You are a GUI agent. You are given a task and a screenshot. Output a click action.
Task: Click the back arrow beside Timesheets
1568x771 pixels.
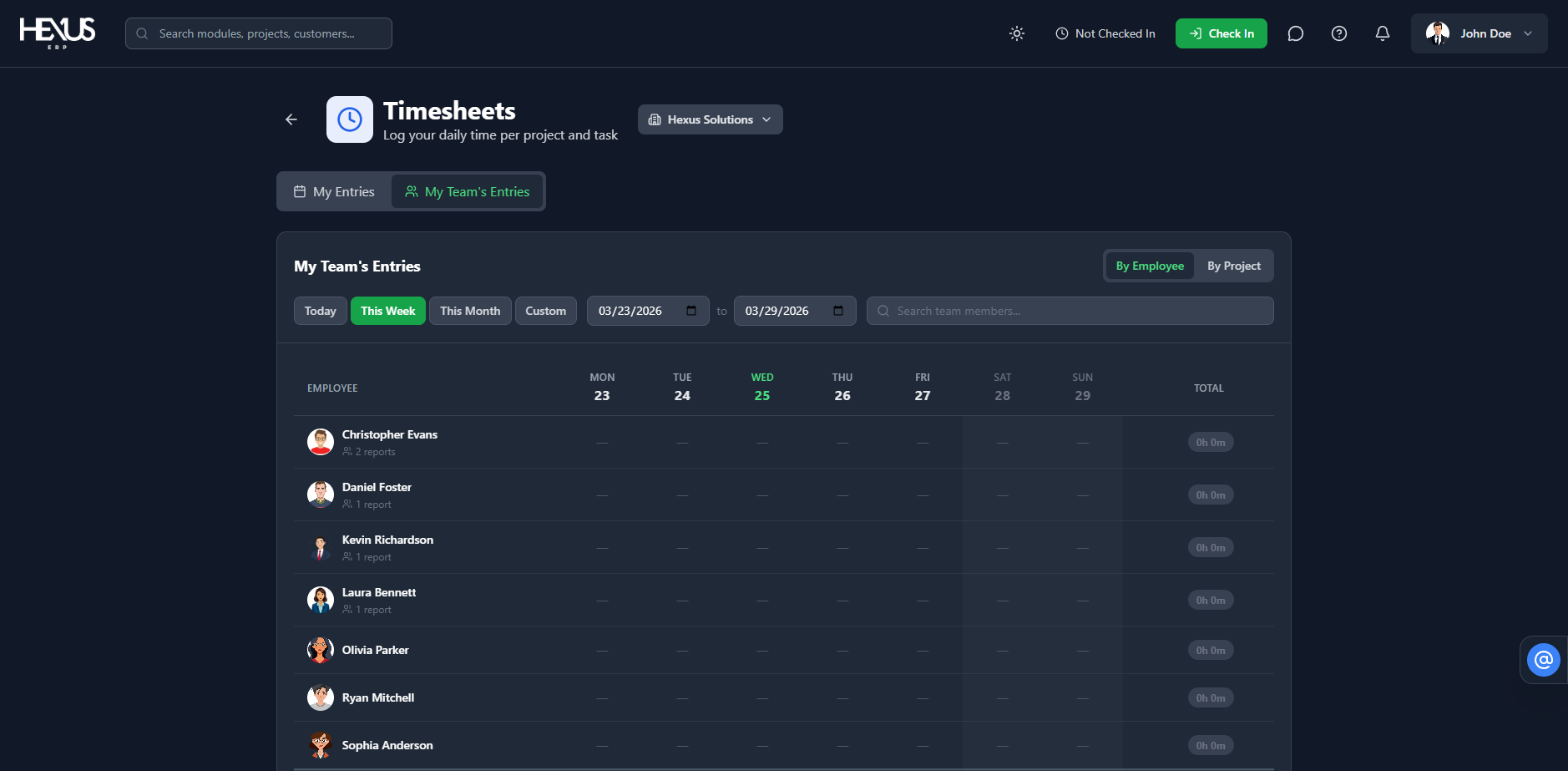tap(291, 119)
